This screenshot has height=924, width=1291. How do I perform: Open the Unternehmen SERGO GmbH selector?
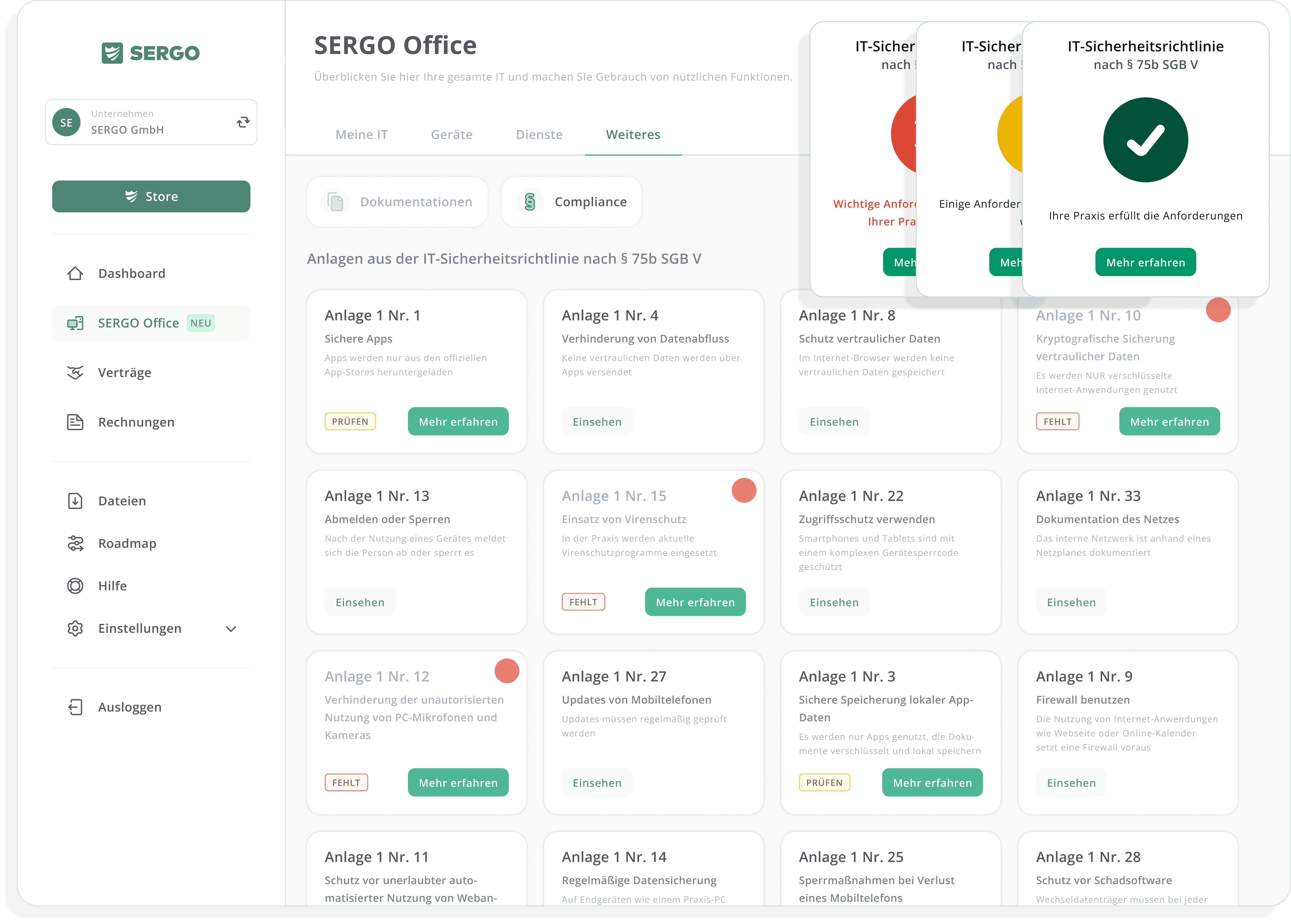point(151,122)
